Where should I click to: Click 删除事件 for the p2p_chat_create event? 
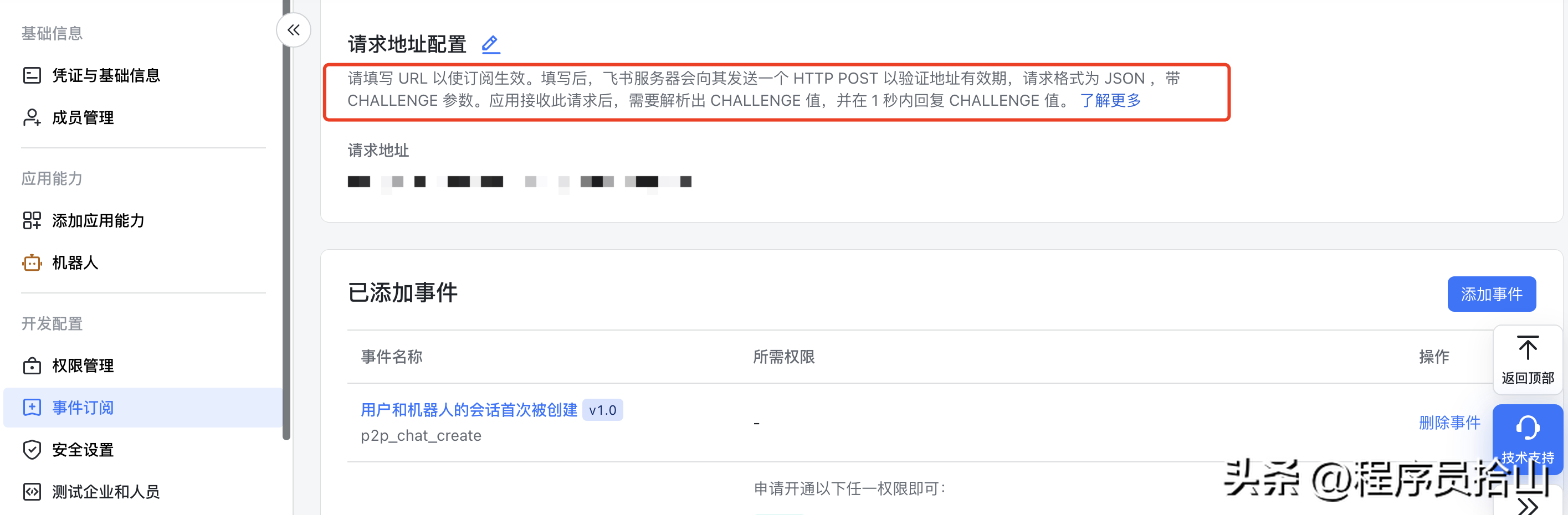[x=1449, y=423]
